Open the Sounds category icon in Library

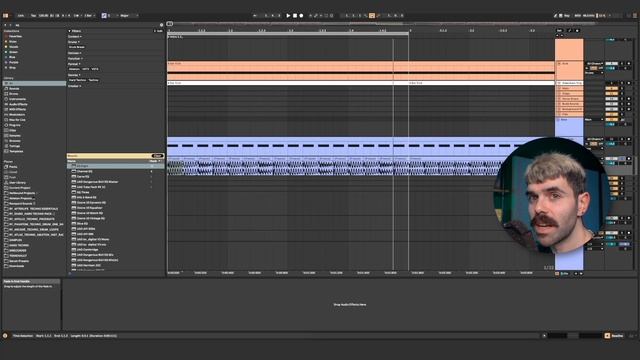click(6, 89)
